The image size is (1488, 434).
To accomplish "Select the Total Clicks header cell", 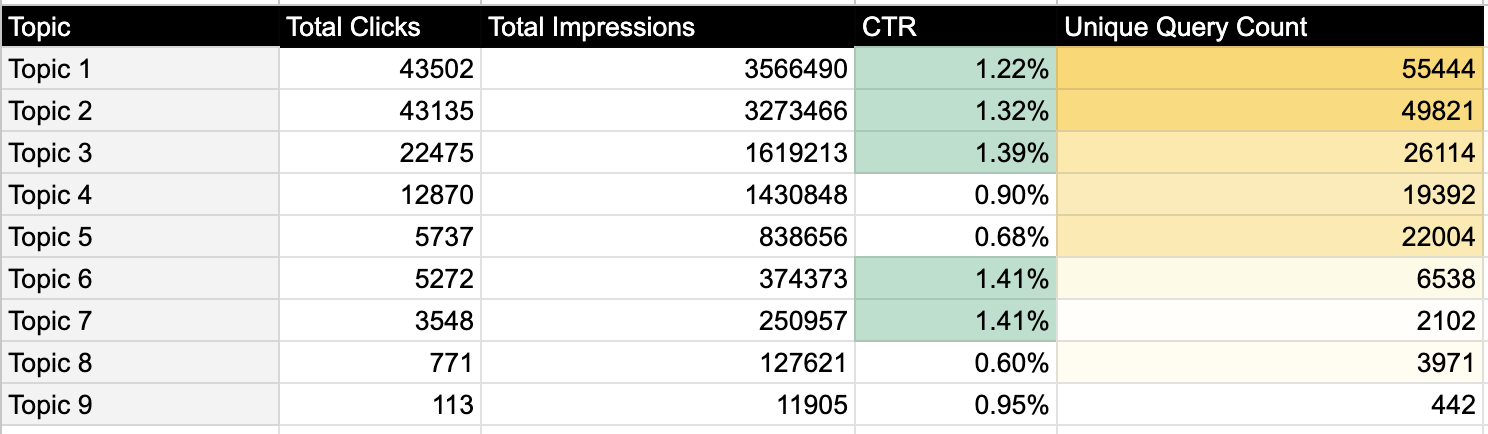I will click(x=380, y=27).
